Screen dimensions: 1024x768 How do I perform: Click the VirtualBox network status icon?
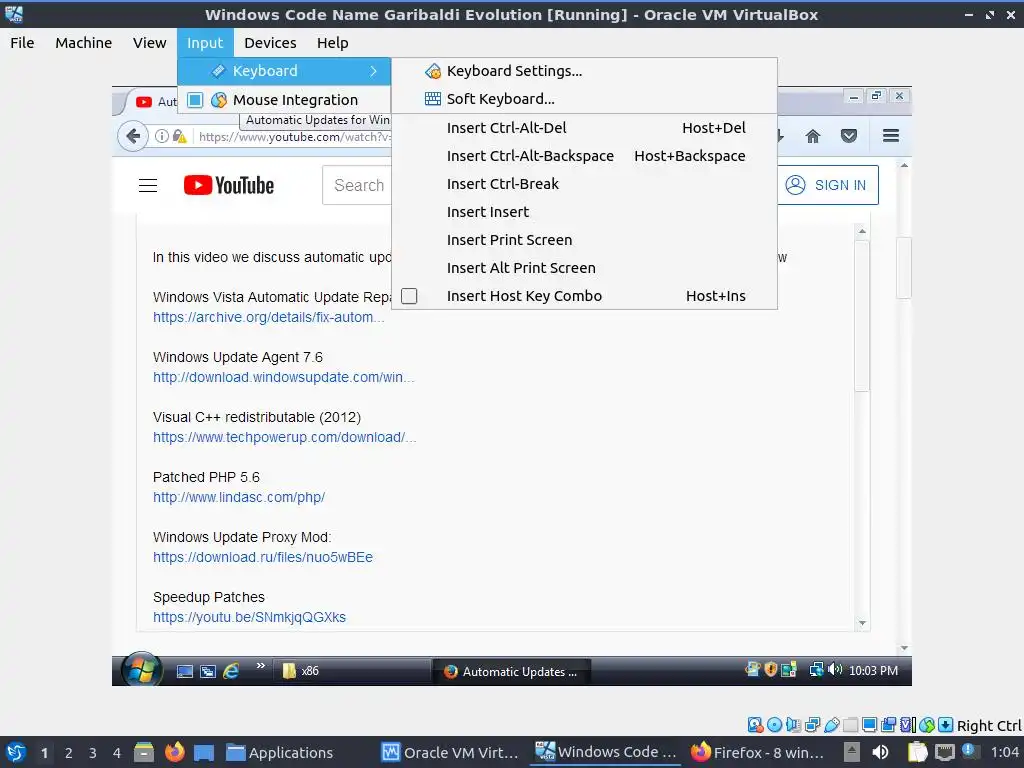pyautogui.click(x=813, y=725)
